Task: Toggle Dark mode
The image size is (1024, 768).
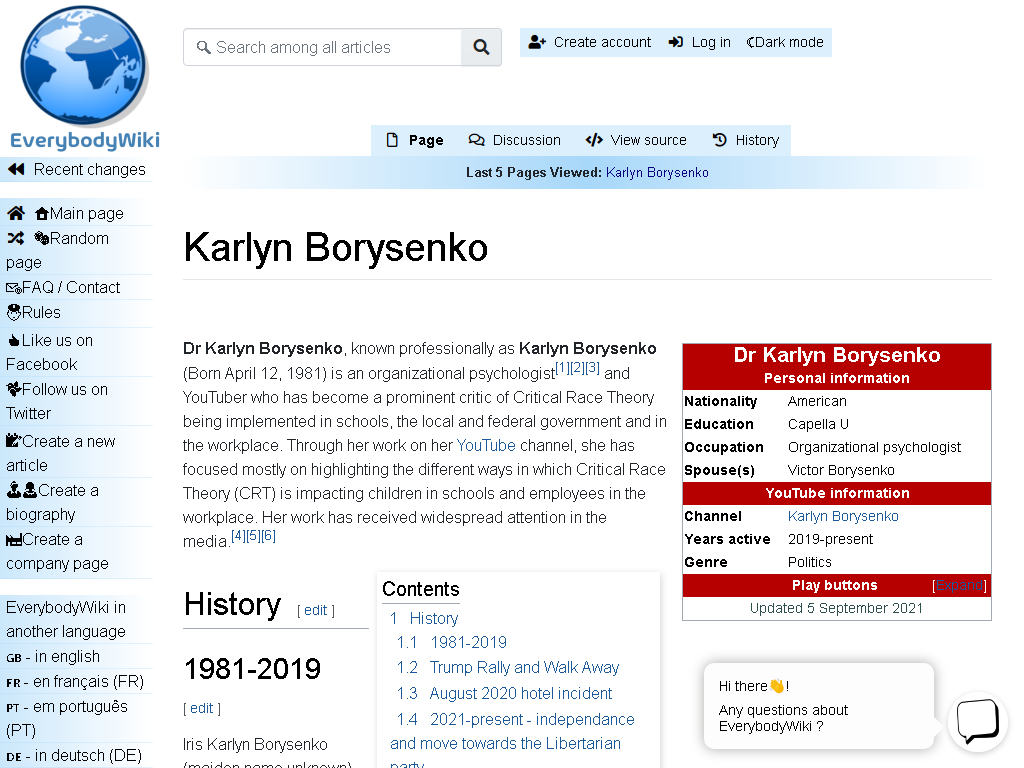Action: (x=785, y=42)
